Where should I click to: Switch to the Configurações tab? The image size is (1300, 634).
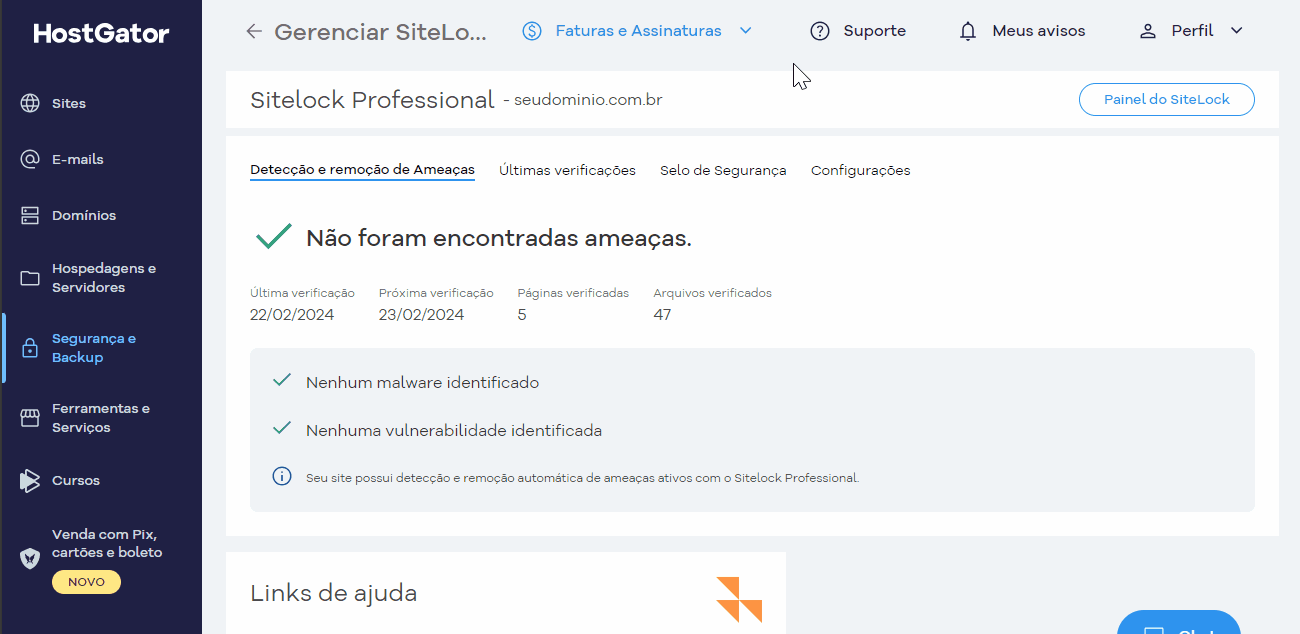tap(860, 170)
